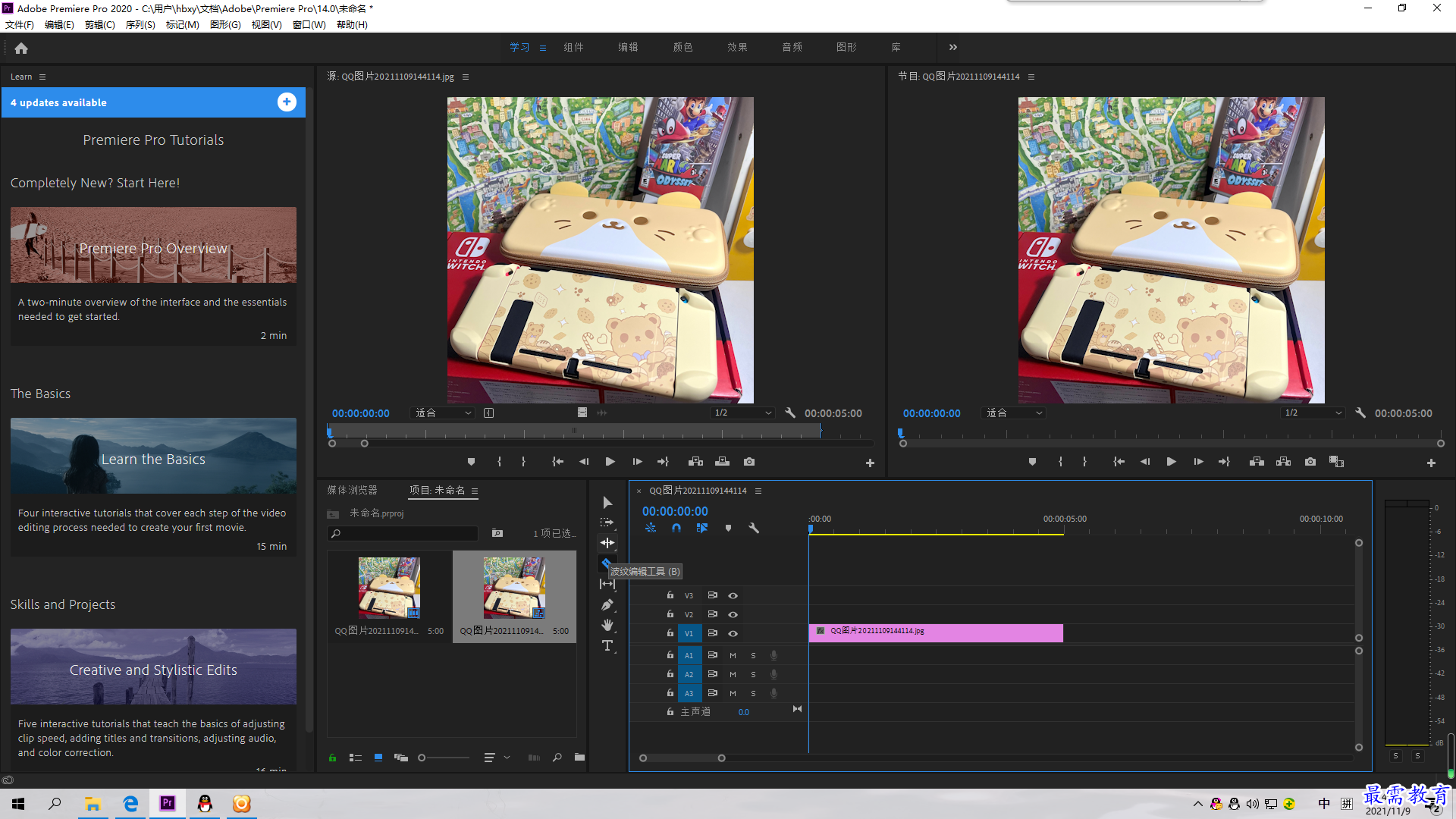Open the 序列(S) menu

pos(140,25)
